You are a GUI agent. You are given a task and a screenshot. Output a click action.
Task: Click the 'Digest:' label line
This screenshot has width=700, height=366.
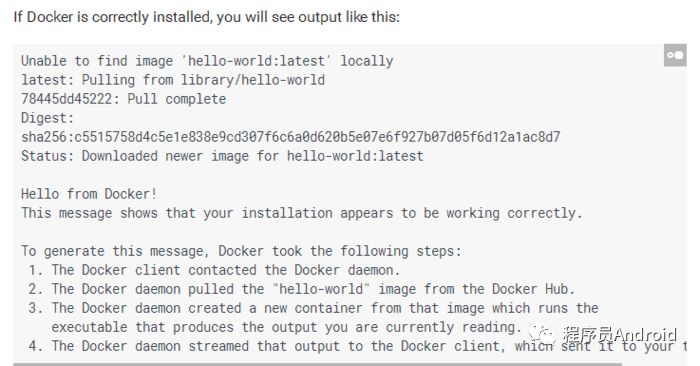pyautogui.click(x=47, y=118)
